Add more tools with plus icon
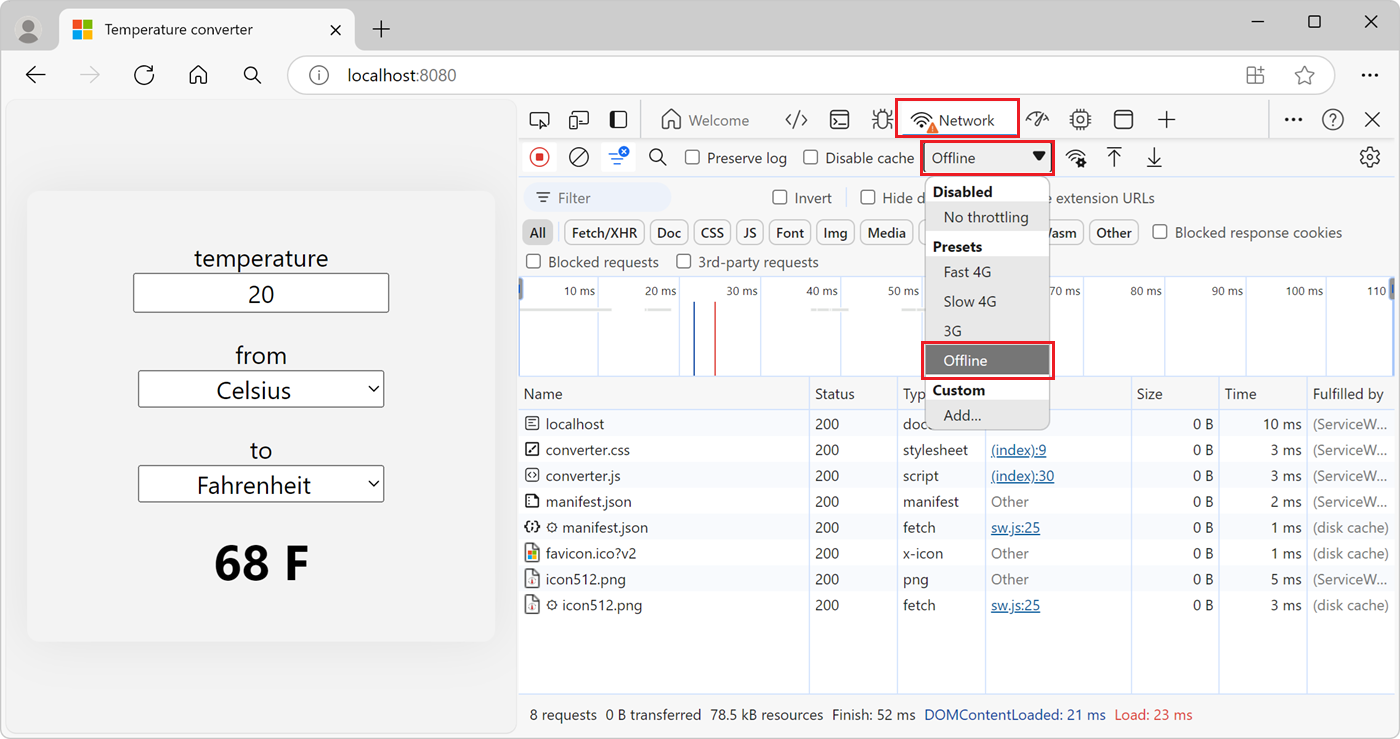Image resolution: width=1400 pixels, height=739 pixels. [x=1166, y=120]
